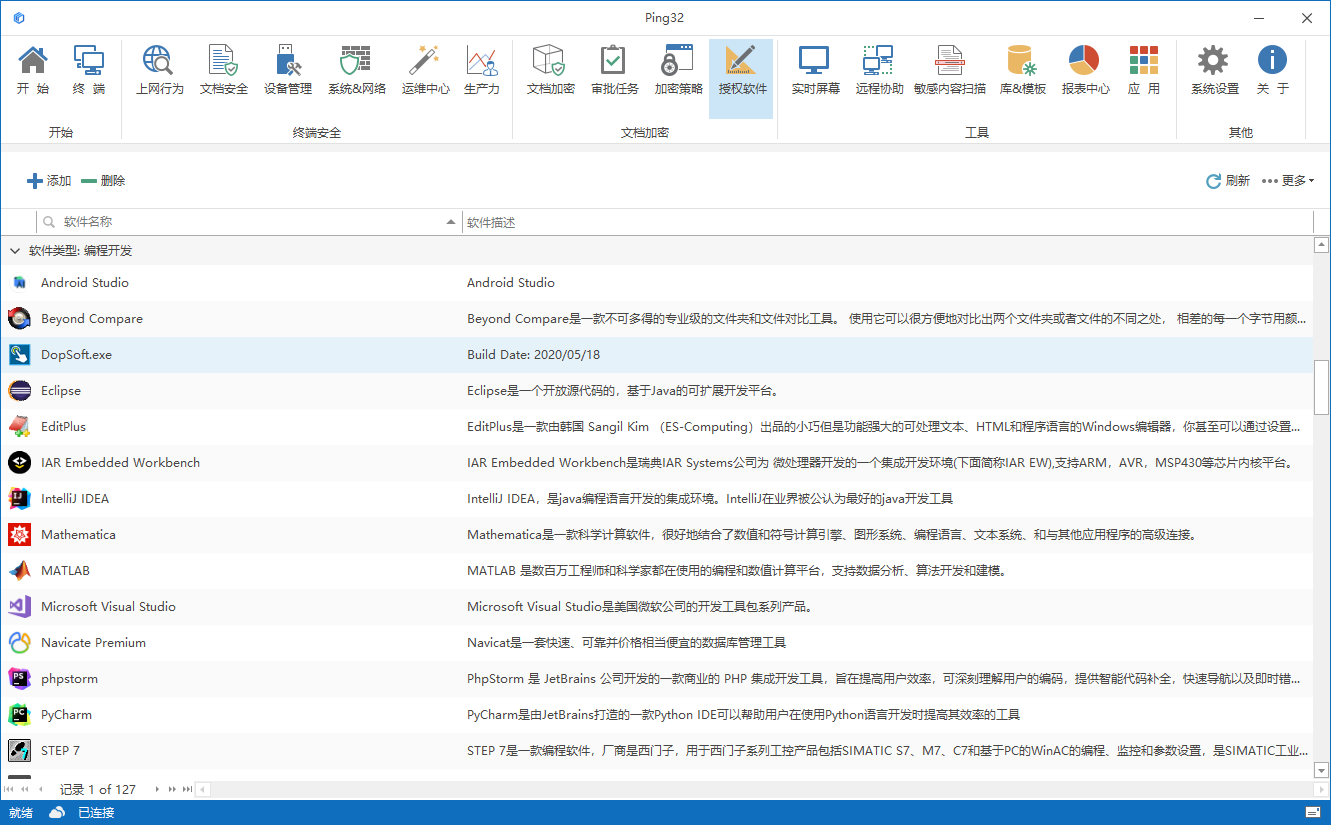Click the 已连接 connected status text
Viewport: 1331px width, 825px height.
tap(96, 813)
